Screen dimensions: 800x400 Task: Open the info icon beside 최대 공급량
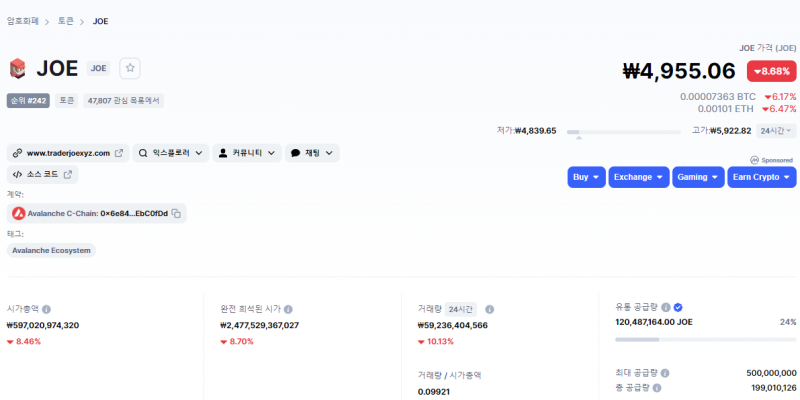[x=665, y=373]
